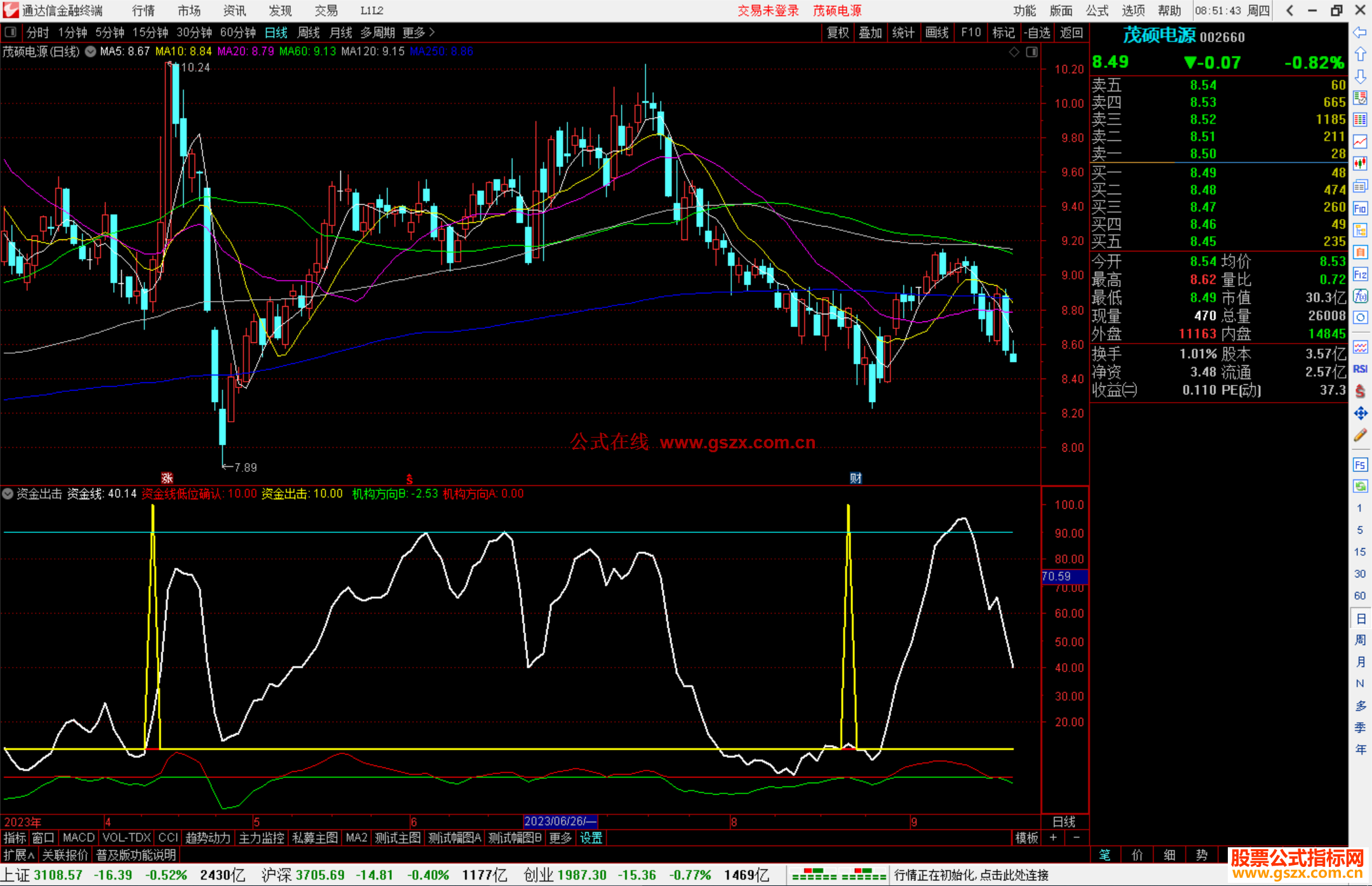Click the back arrow sidebar icon
Viewport: 1372px width, 886px height.
pos(1360,32)
